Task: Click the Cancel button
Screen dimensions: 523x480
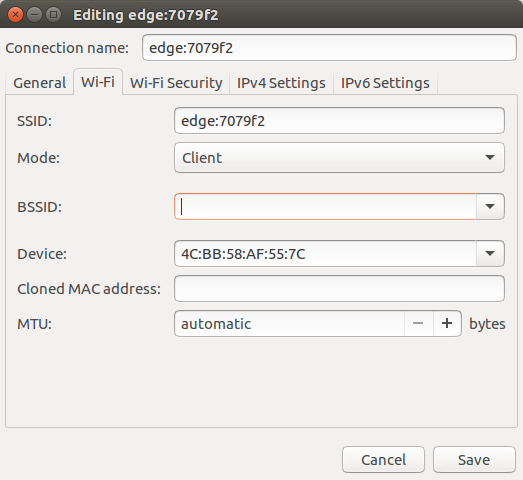Action: (383, 460)
